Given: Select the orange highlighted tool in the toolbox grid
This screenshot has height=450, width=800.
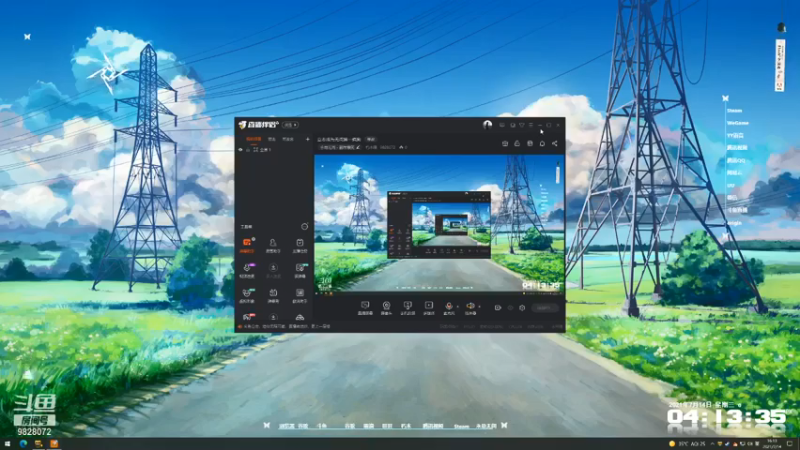Looking at the screenshot, I should pyautogui.click(x=247, y=245).
